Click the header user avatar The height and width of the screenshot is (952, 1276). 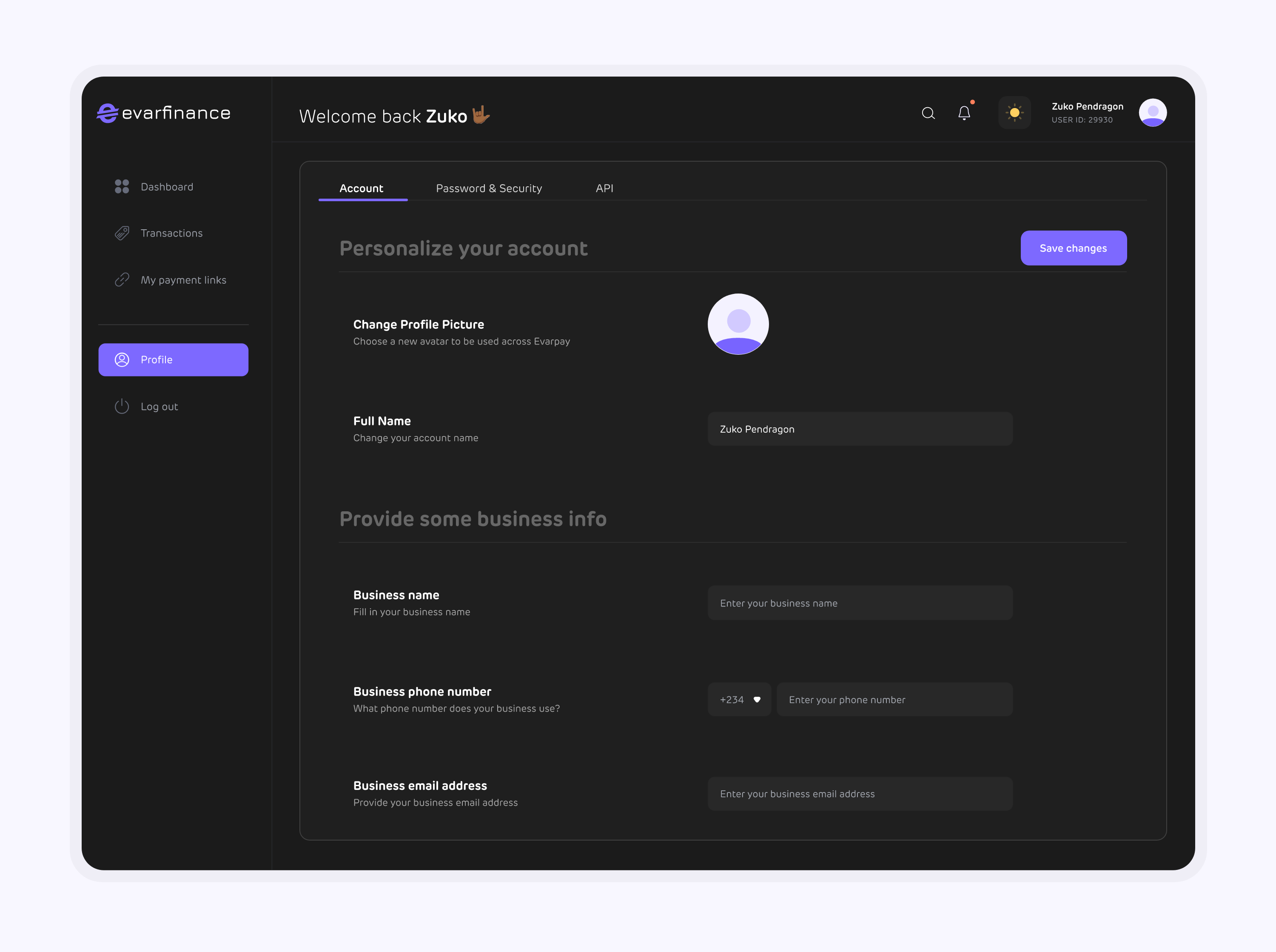(x=1153, y=112)
